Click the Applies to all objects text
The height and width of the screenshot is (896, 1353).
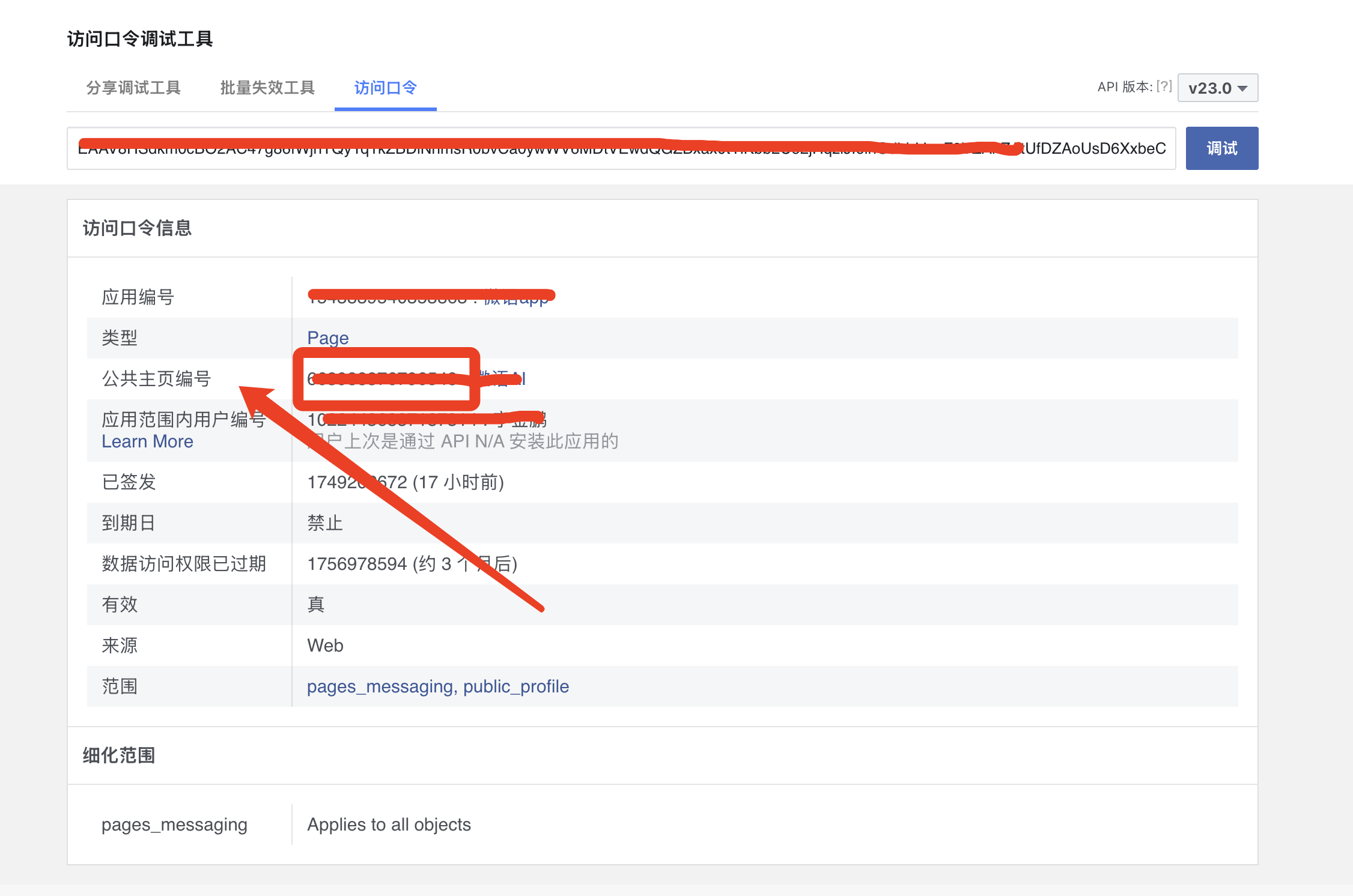389,825
